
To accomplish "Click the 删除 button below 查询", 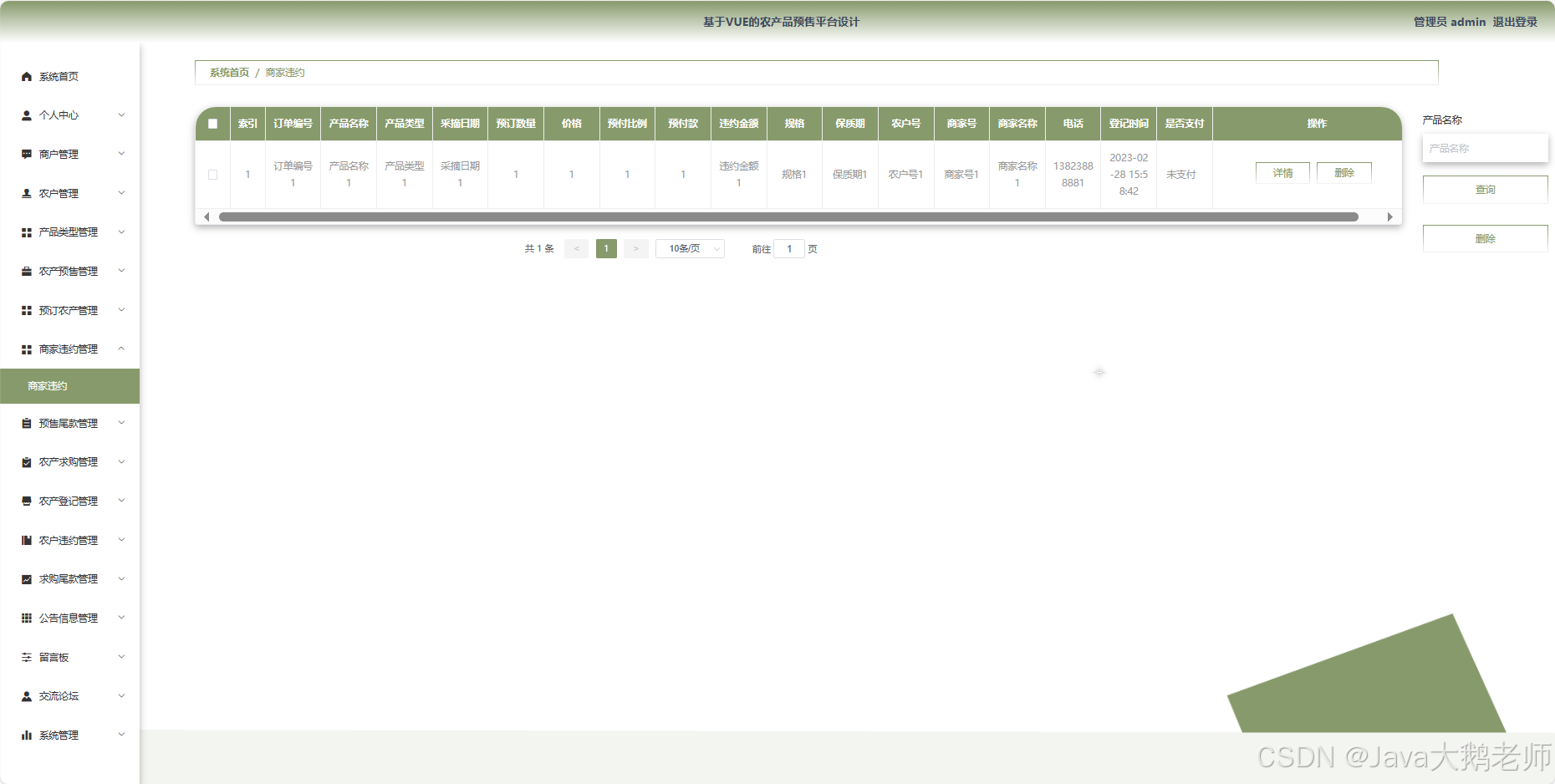I will coord(1486,239).
